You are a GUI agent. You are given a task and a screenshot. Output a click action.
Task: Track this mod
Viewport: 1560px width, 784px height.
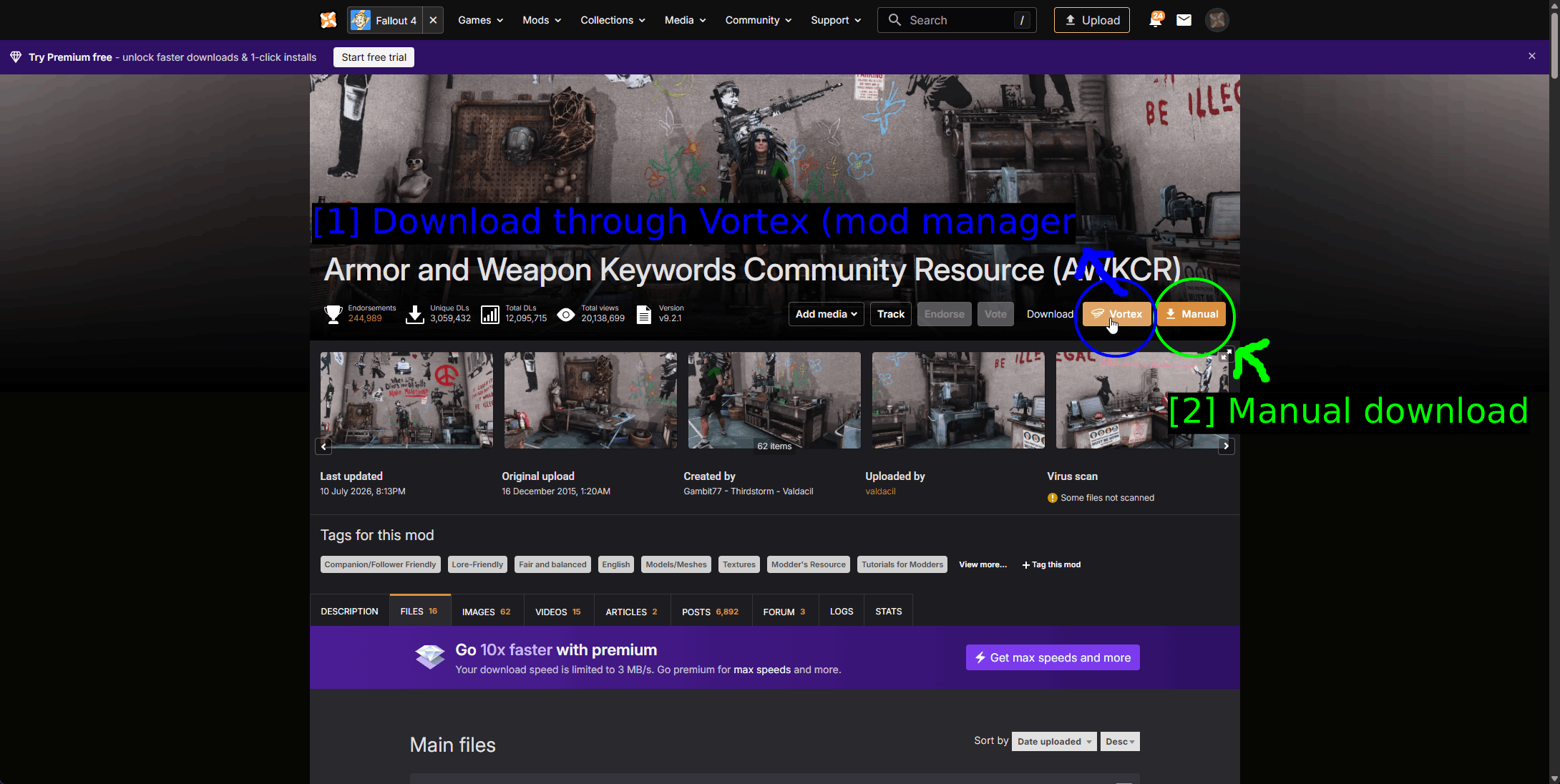[891, 314]
